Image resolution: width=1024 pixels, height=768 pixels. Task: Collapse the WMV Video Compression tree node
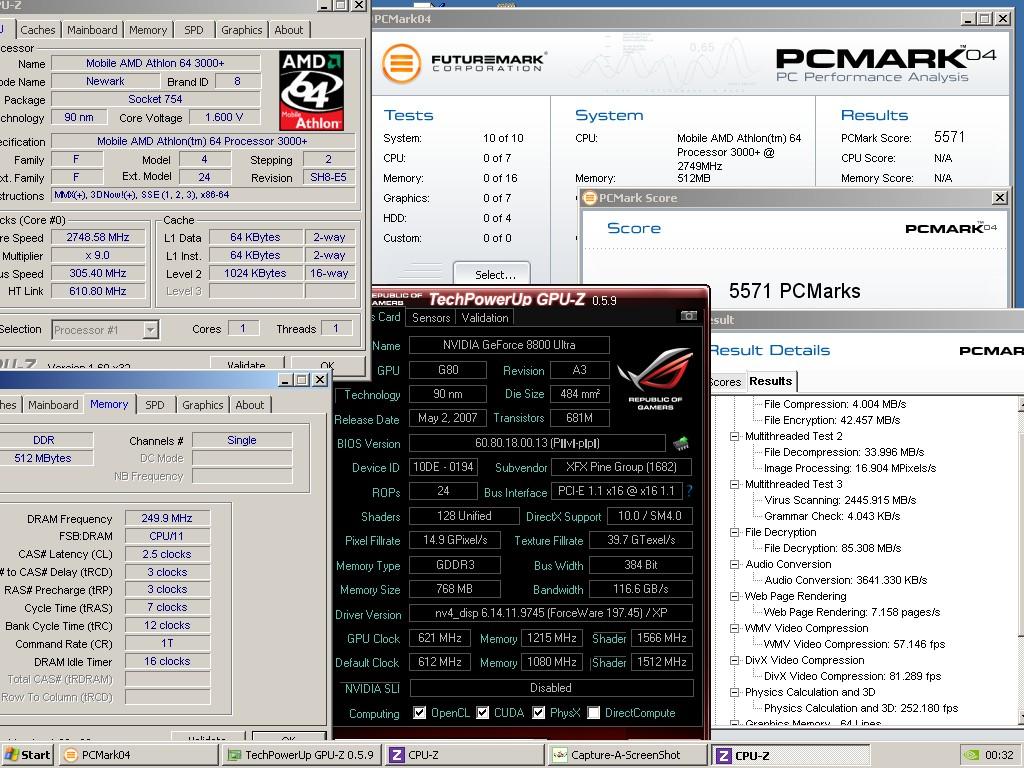point(734,628)
